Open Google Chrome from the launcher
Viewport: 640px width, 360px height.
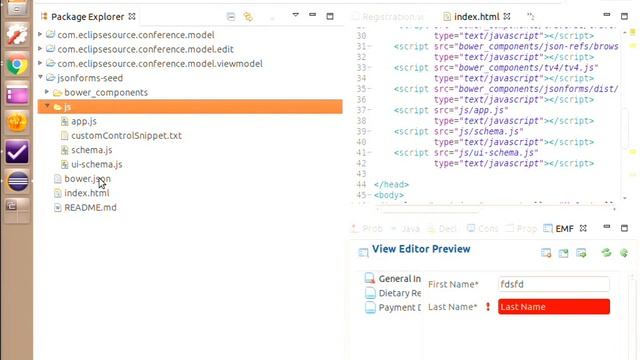tap(17, 64)
